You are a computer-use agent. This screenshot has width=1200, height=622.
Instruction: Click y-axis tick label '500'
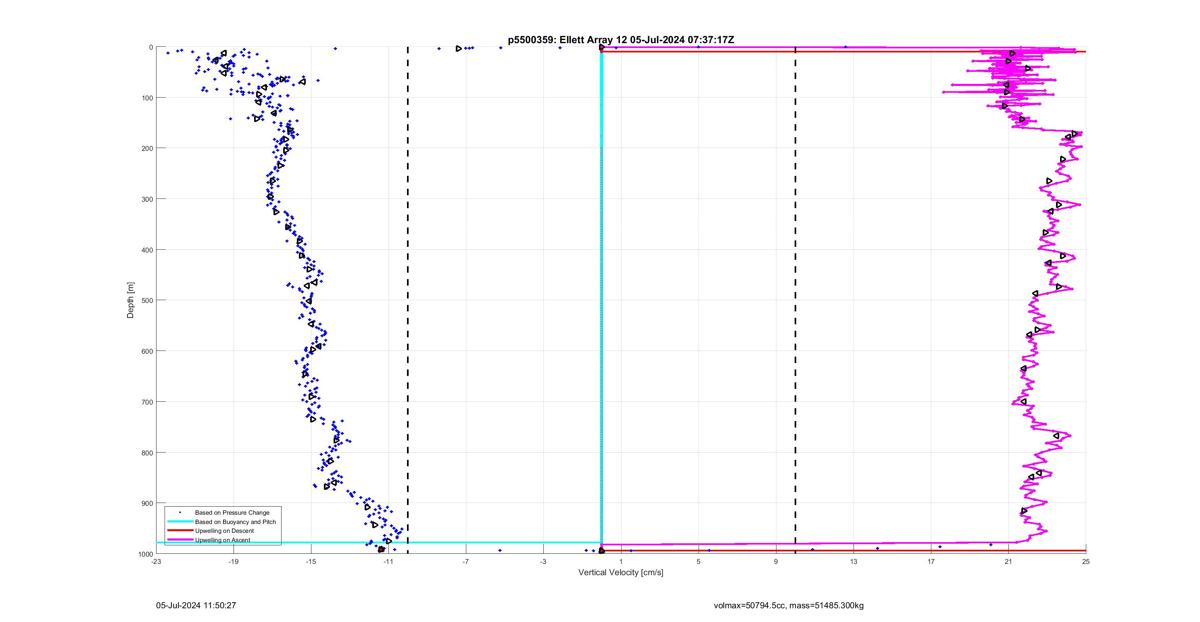coord(146,300)
